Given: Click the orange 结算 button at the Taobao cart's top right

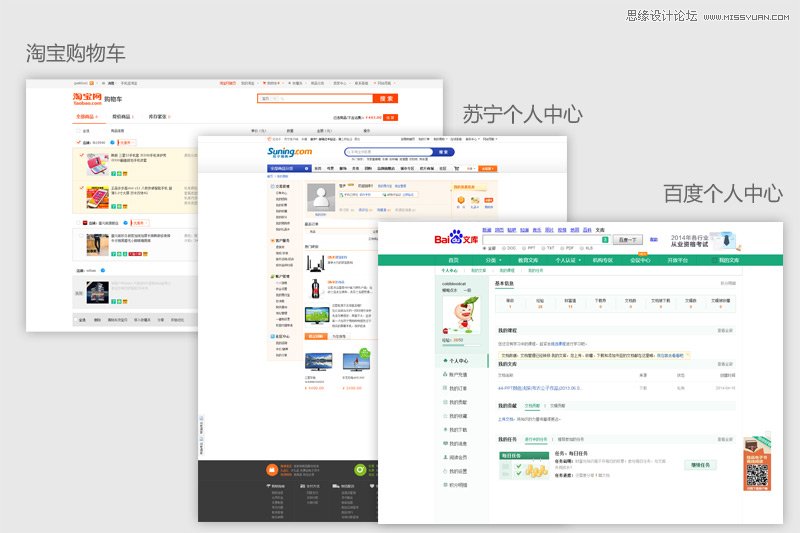Looking at the screenshot, I should 390,117.
